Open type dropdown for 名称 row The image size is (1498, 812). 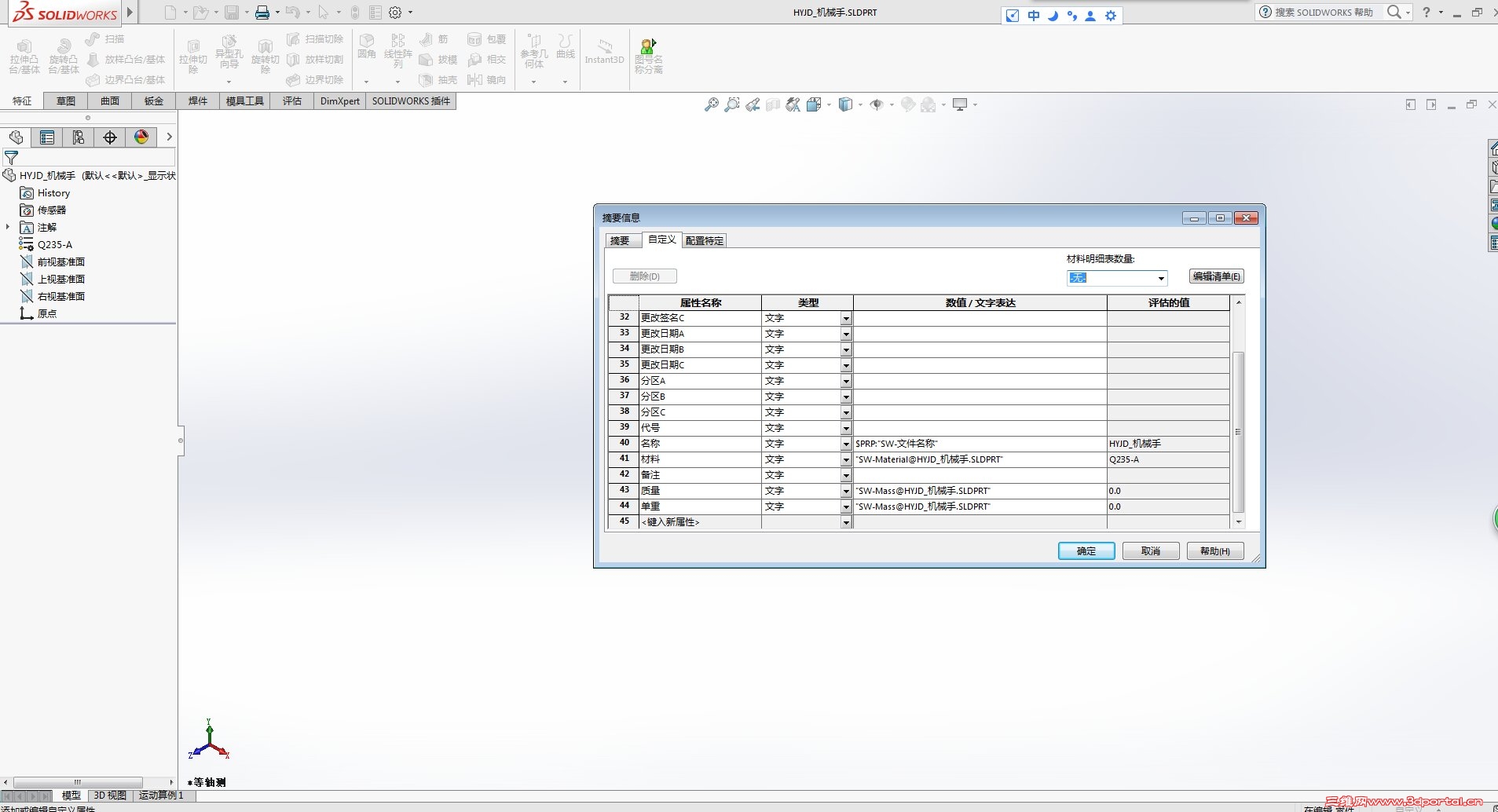(846, 444)
